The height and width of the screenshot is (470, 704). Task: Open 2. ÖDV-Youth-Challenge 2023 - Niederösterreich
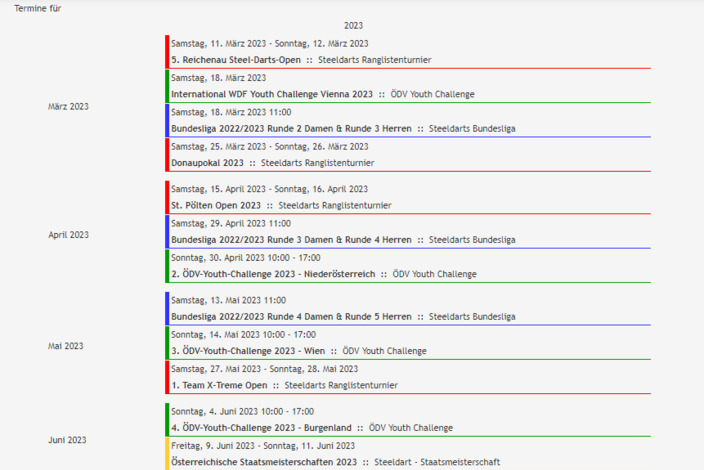pos(273,274)
